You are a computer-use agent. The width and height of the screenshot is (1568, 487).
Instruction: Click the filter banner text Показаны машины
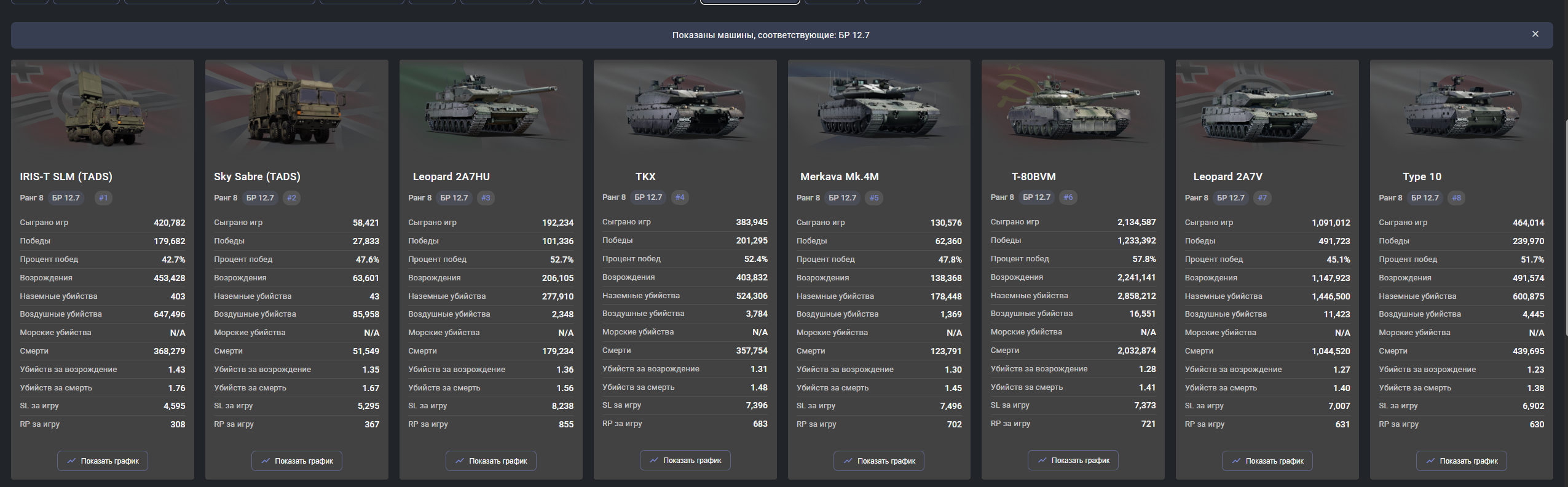click(x=771, y=35)
